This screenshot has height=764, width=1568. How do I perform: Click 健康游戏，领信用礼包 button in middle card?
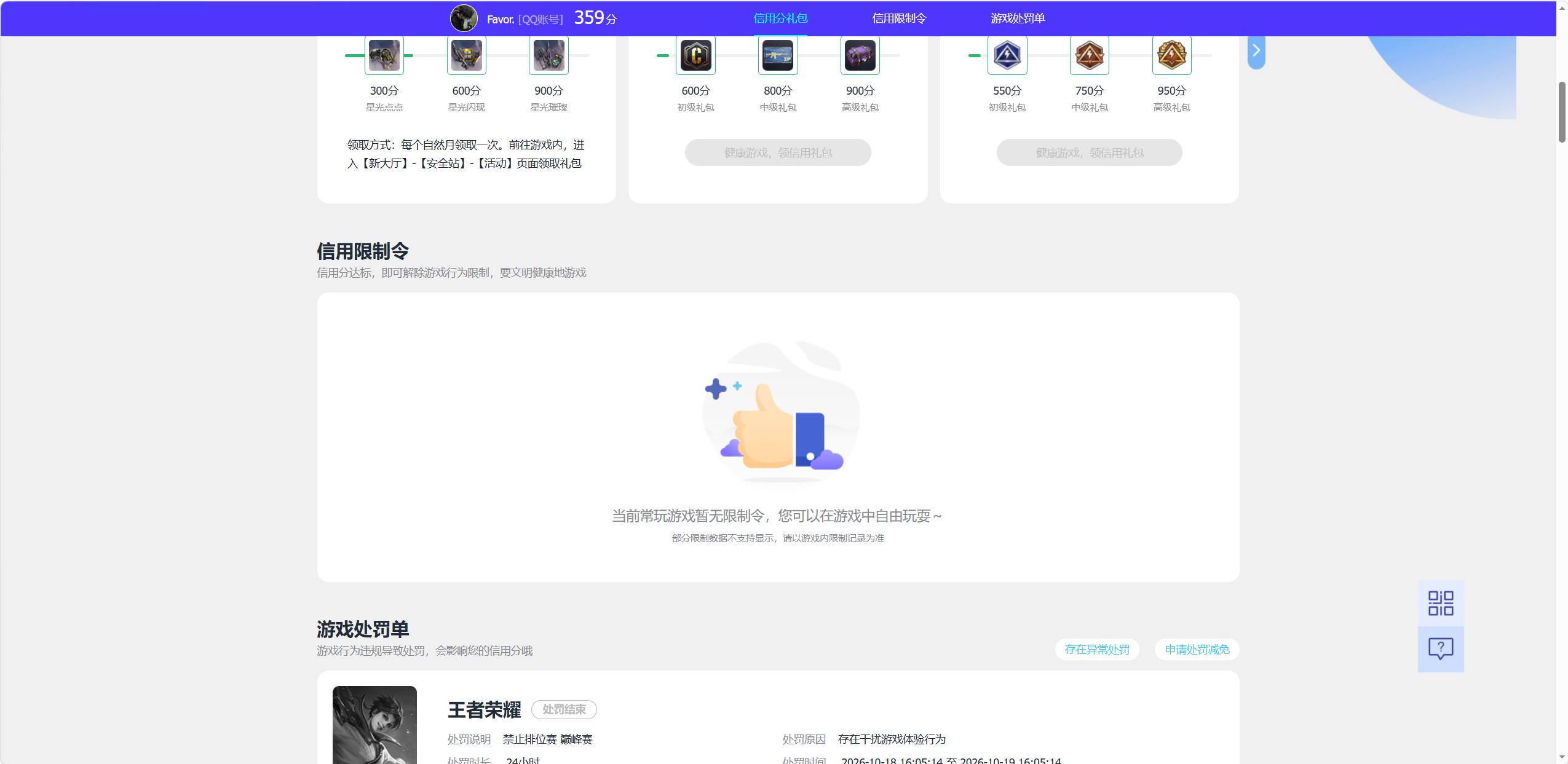click(778, 152)
